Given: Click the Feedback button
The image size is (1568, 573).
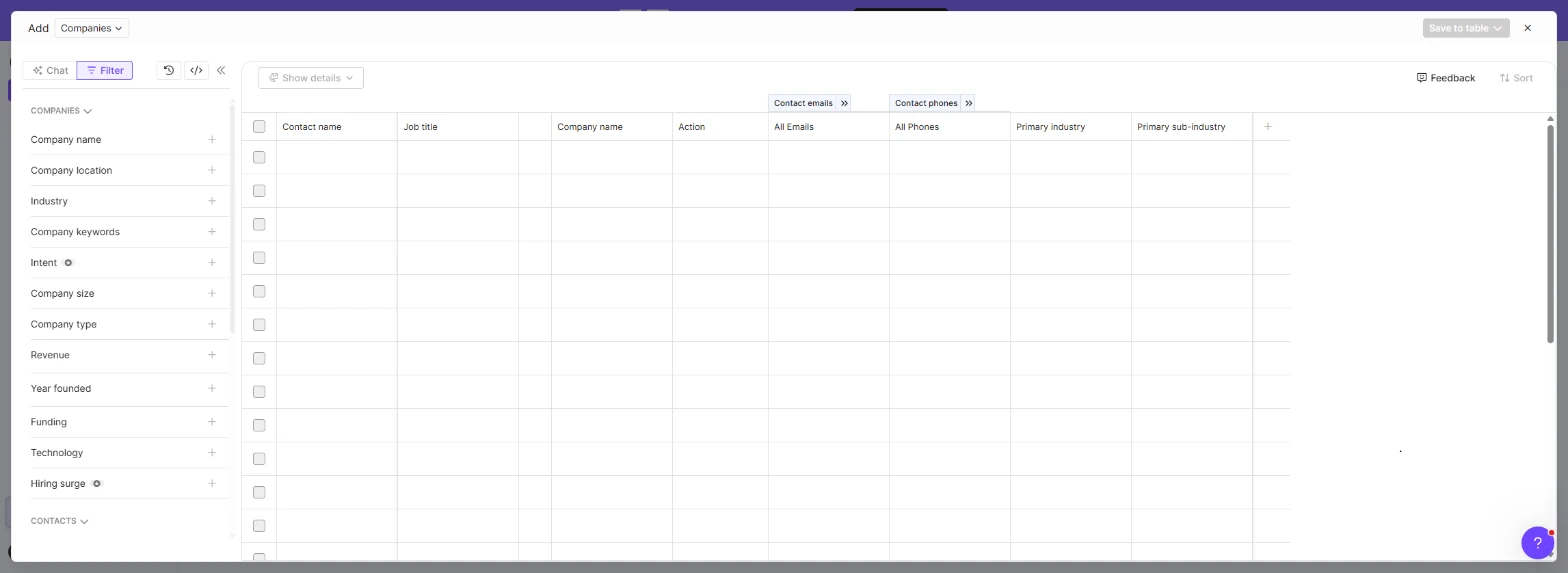Looking at the screenshot, I should tap(1446, 78).
